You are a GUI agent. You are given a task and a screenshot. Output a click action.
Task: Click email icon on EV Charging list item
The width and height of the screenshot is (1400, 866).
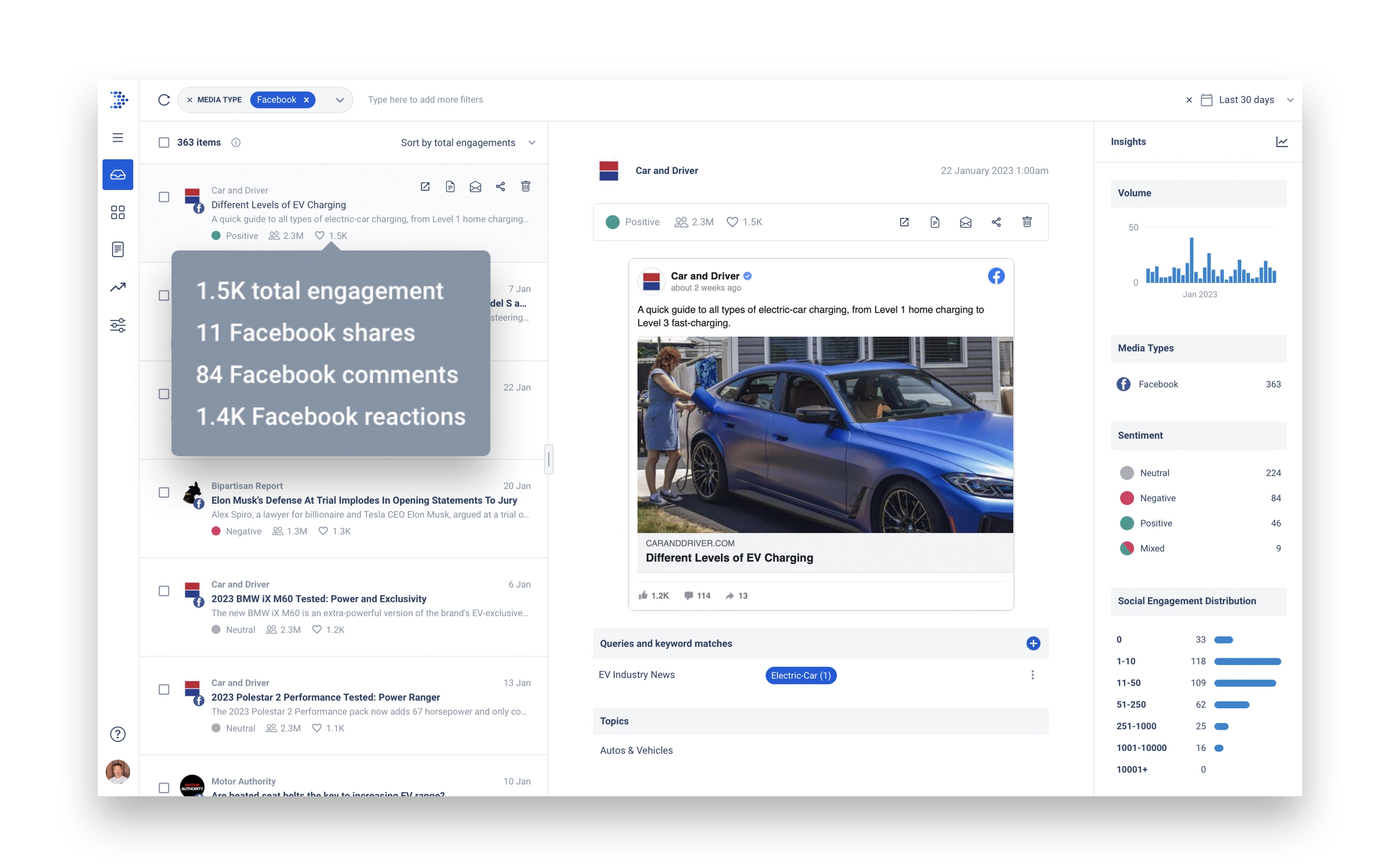tap(475, 187)
